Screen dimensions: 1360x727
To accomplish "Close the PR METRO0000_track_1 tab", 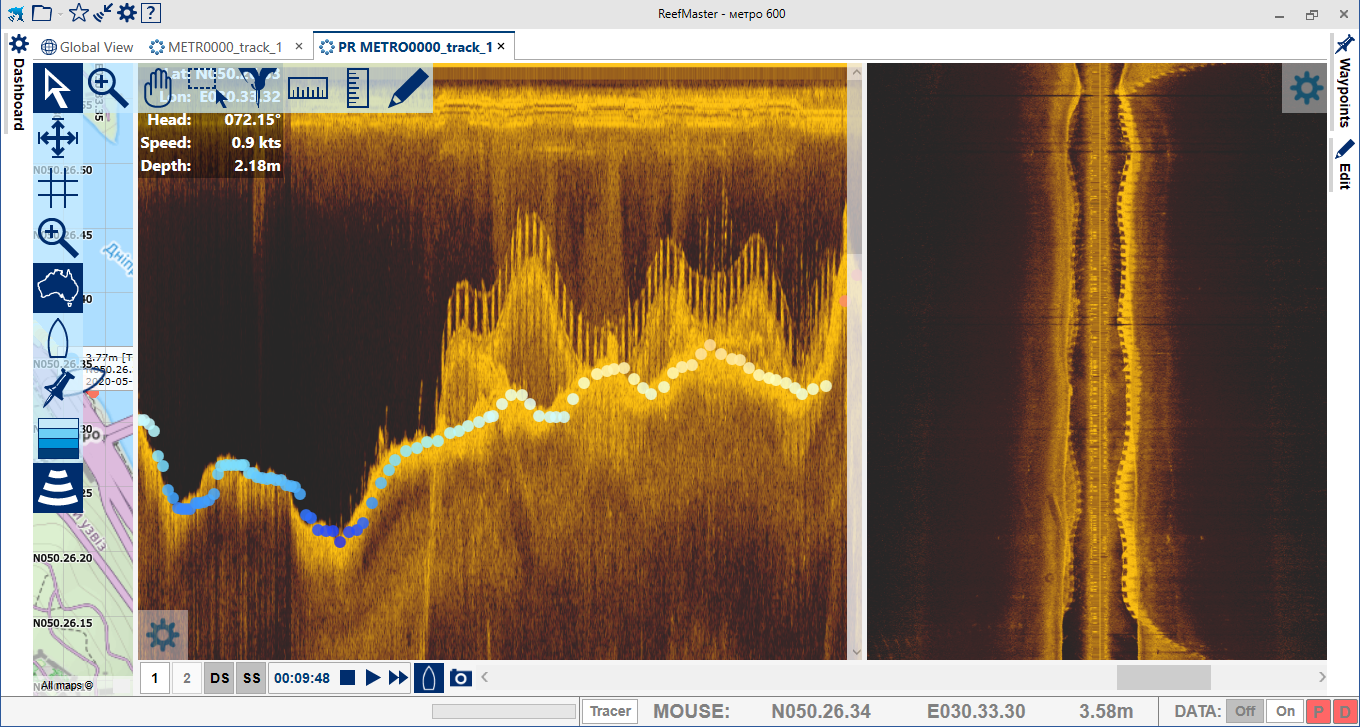I will tap(501, 47).
